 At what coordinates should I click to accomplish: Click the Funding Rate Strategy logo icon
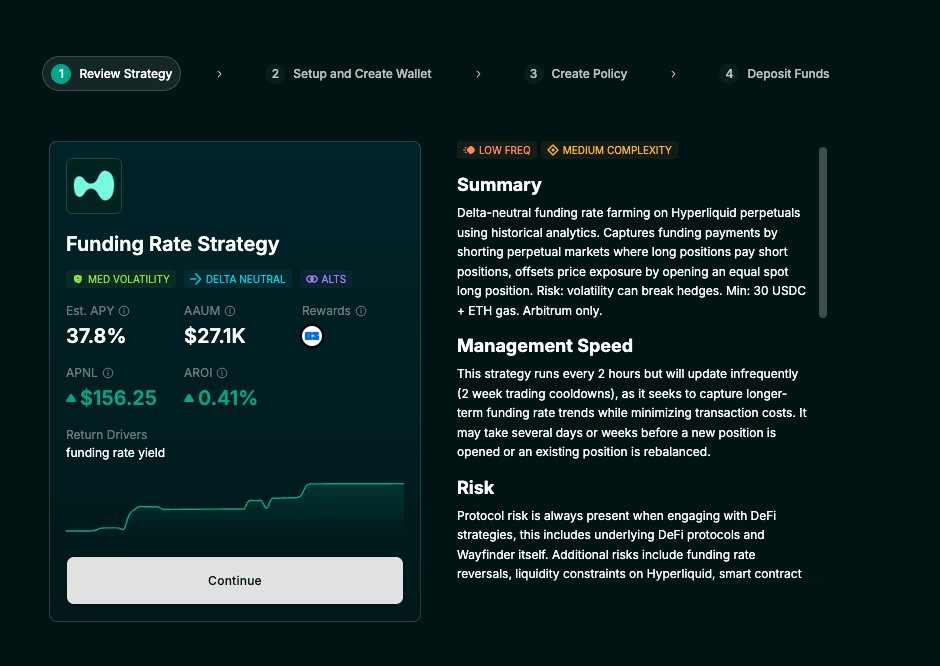point(94,186)
